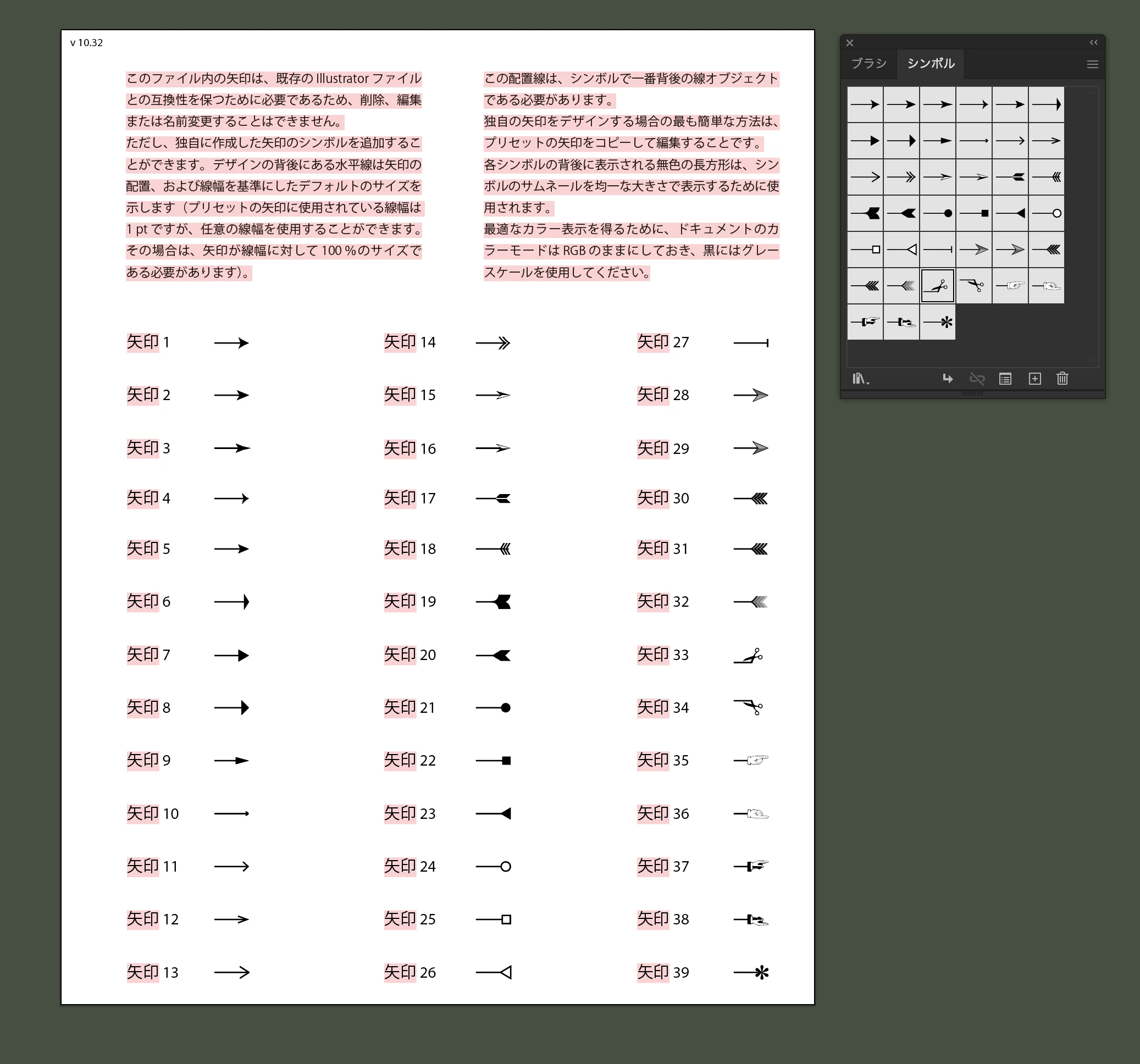Open the Symbol Libraries menu icon
This screenshot has width=1140, height=1064.
pyautogui.click(x=860, y=379)
